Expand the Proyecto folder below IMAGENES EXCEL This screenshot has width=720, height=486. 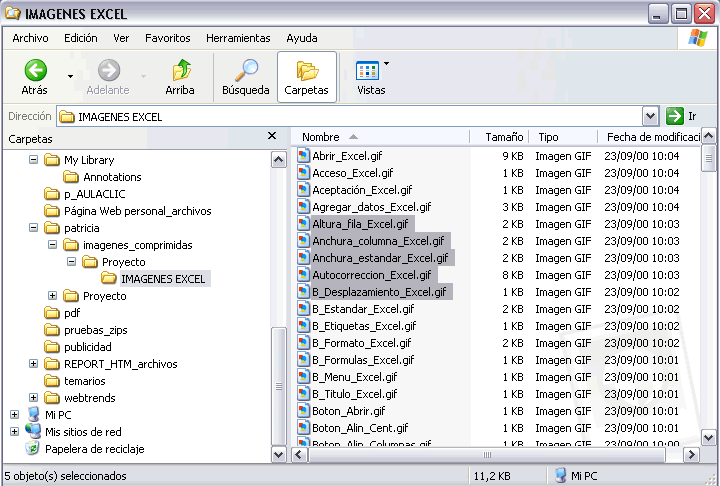52,296
